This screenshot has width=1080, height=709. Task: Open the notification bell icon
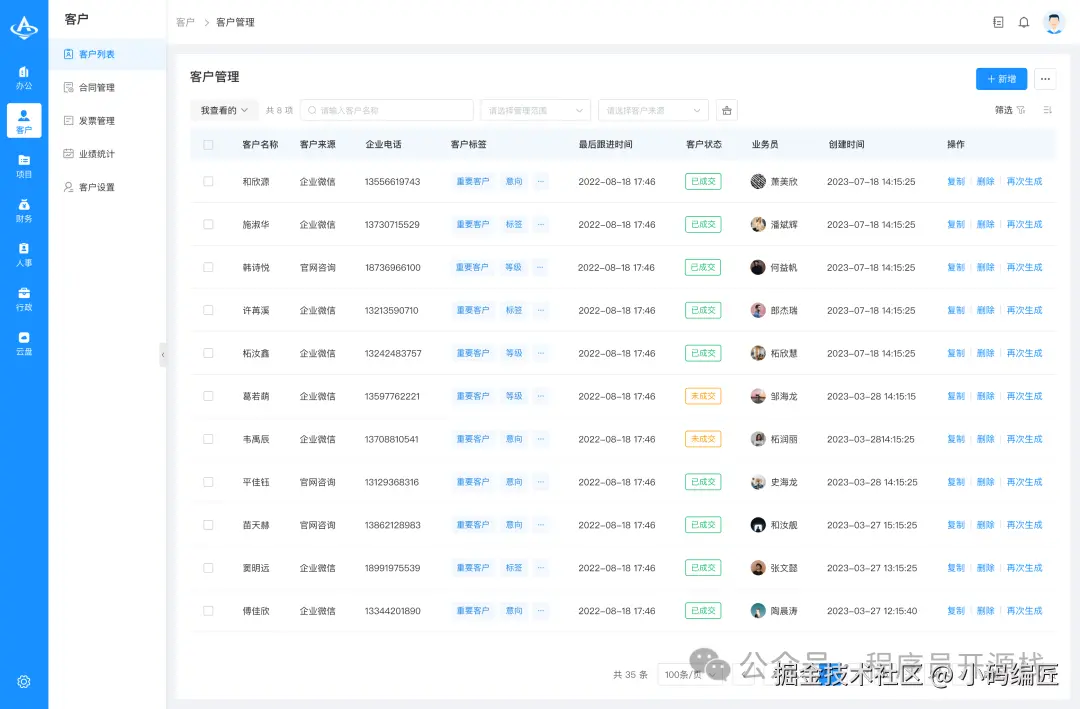(1024, 21)
